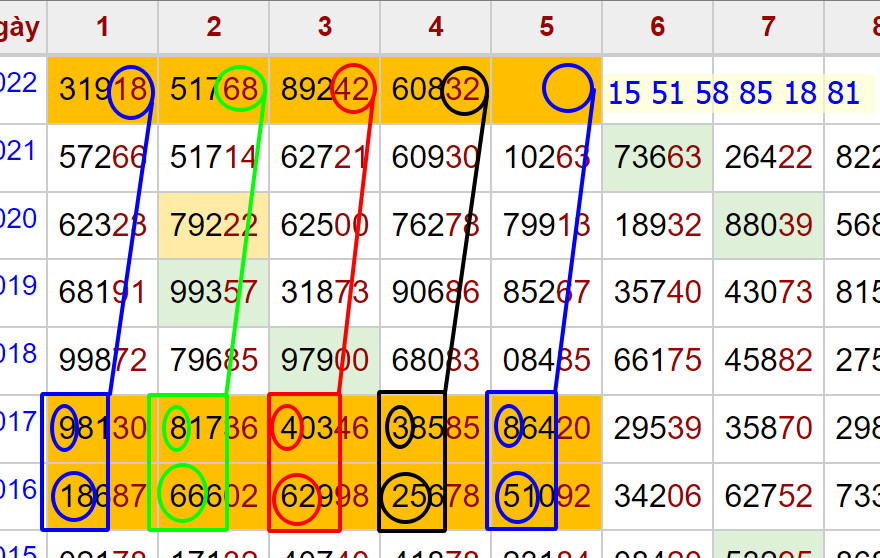Click the cell showing 86420
880x558 pixels.
click(x=547, y=429)
